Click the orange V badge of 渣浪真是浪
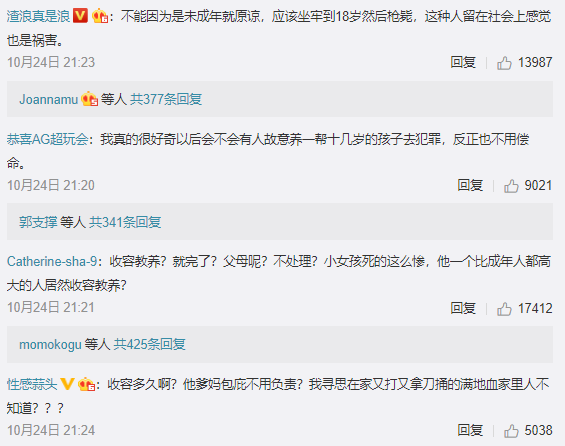Viewport: 565px width, 446px height. (x=80, y=16)
